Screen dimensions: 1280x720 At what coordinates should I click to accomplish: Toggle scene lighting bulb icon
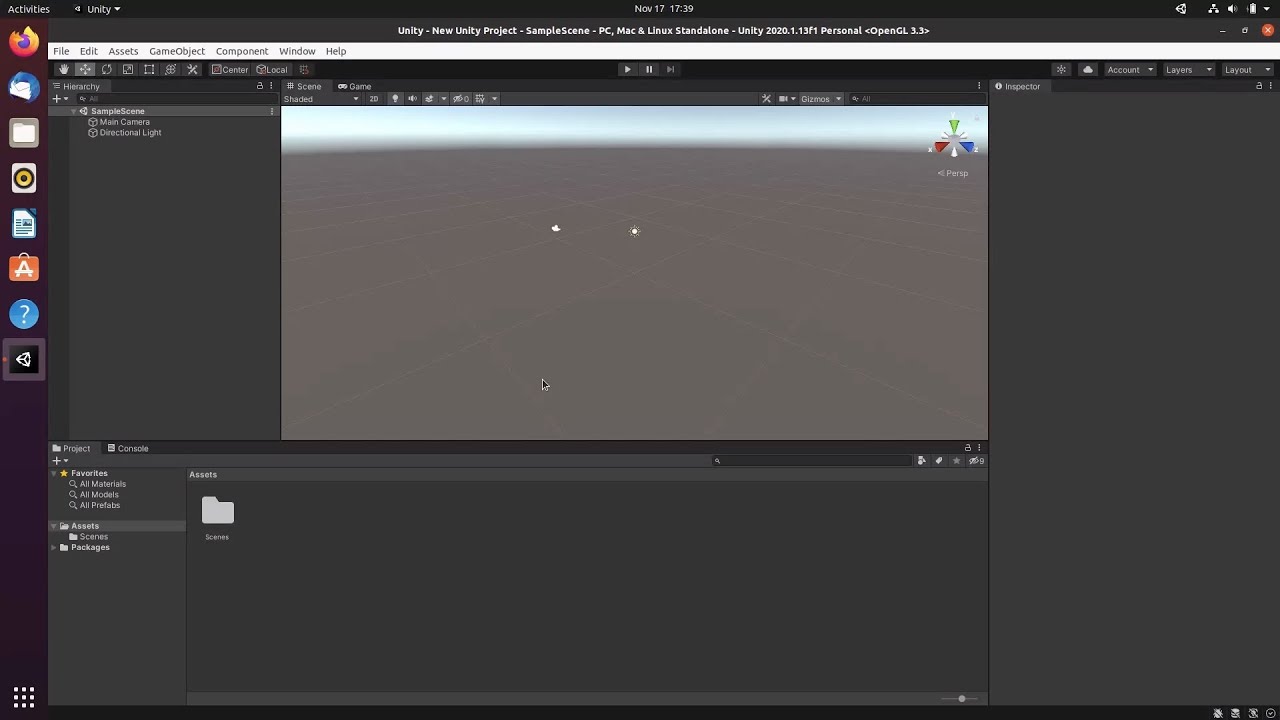(x=395, y=99)
